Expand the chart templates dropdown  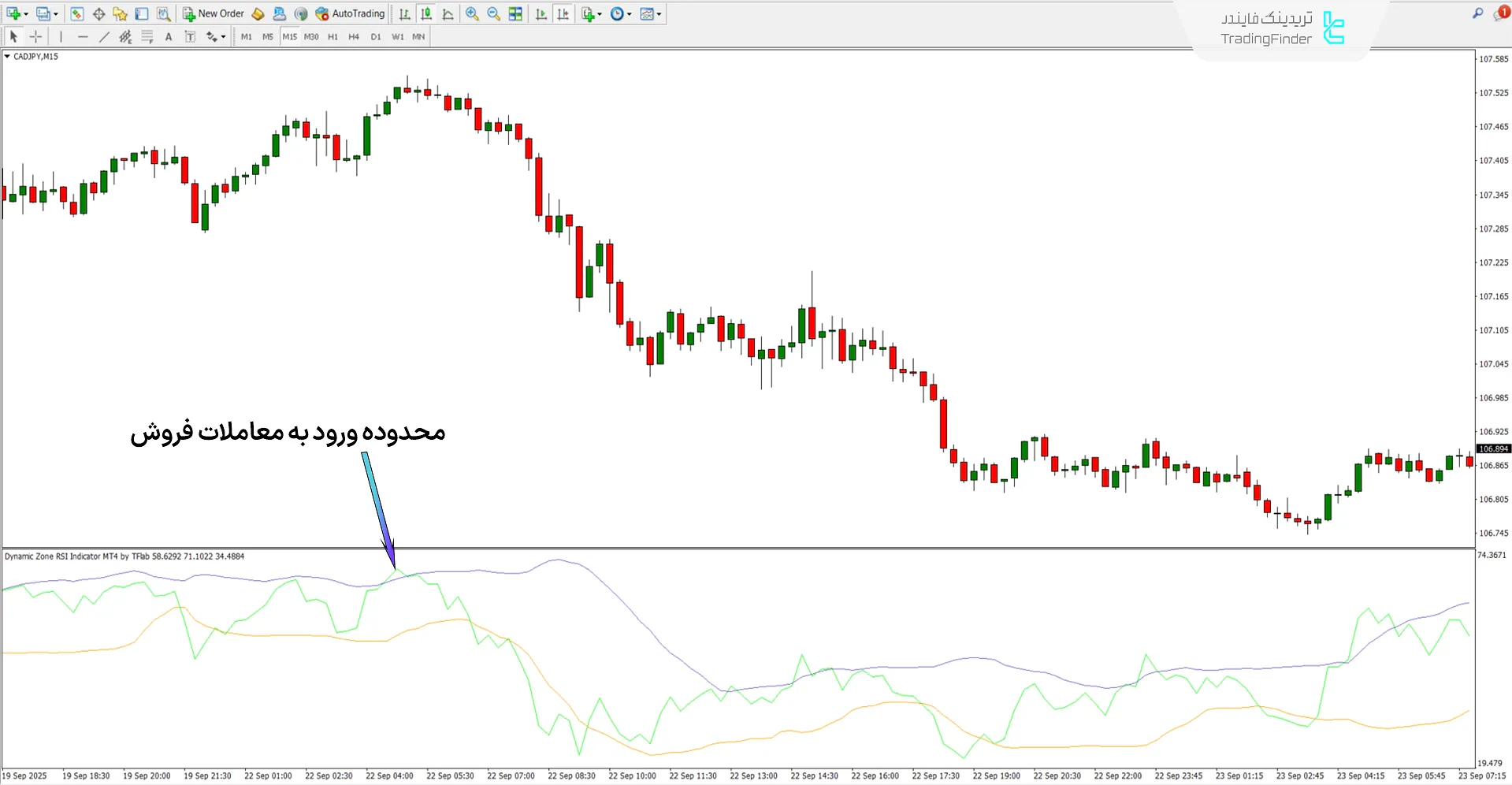pos(659,13)
